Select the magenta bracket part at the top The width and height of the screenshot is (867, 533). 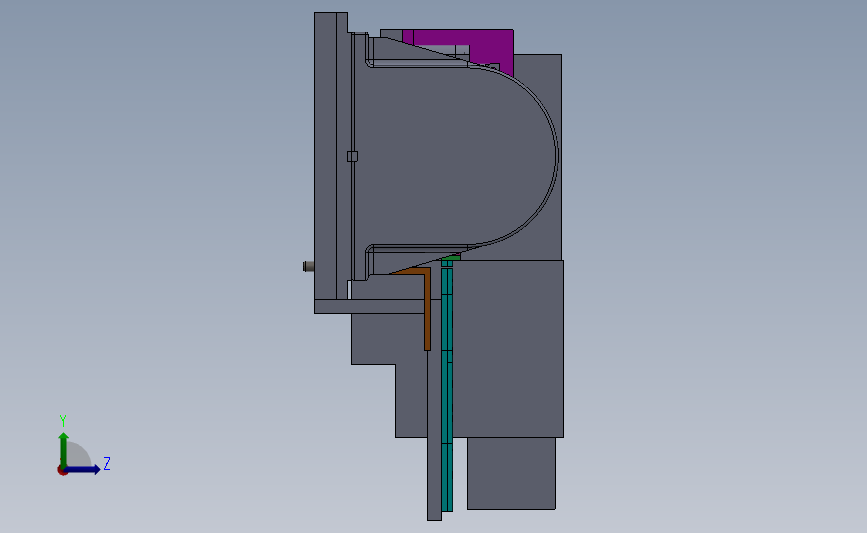point(492,44)
